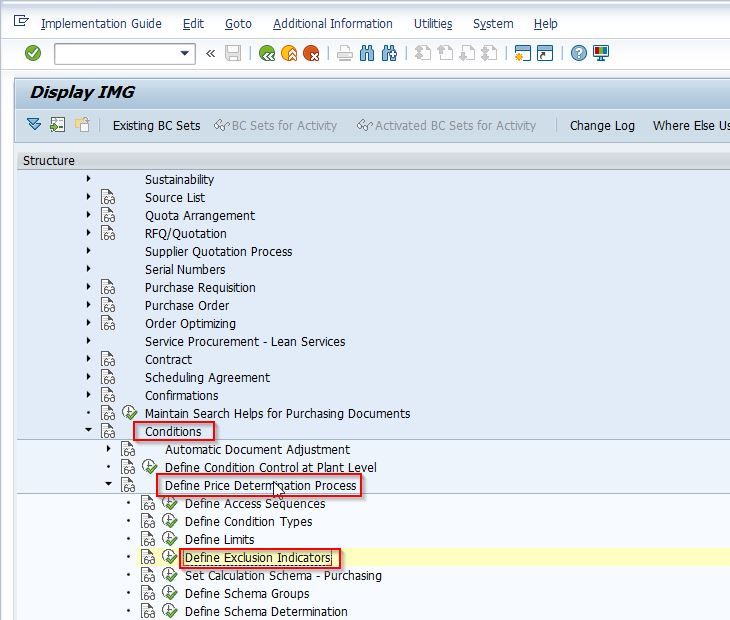The height and width of the screenshot is (620, 730).
Task: Open documentation icon for Define Limits
Action: tap(148, 539)
